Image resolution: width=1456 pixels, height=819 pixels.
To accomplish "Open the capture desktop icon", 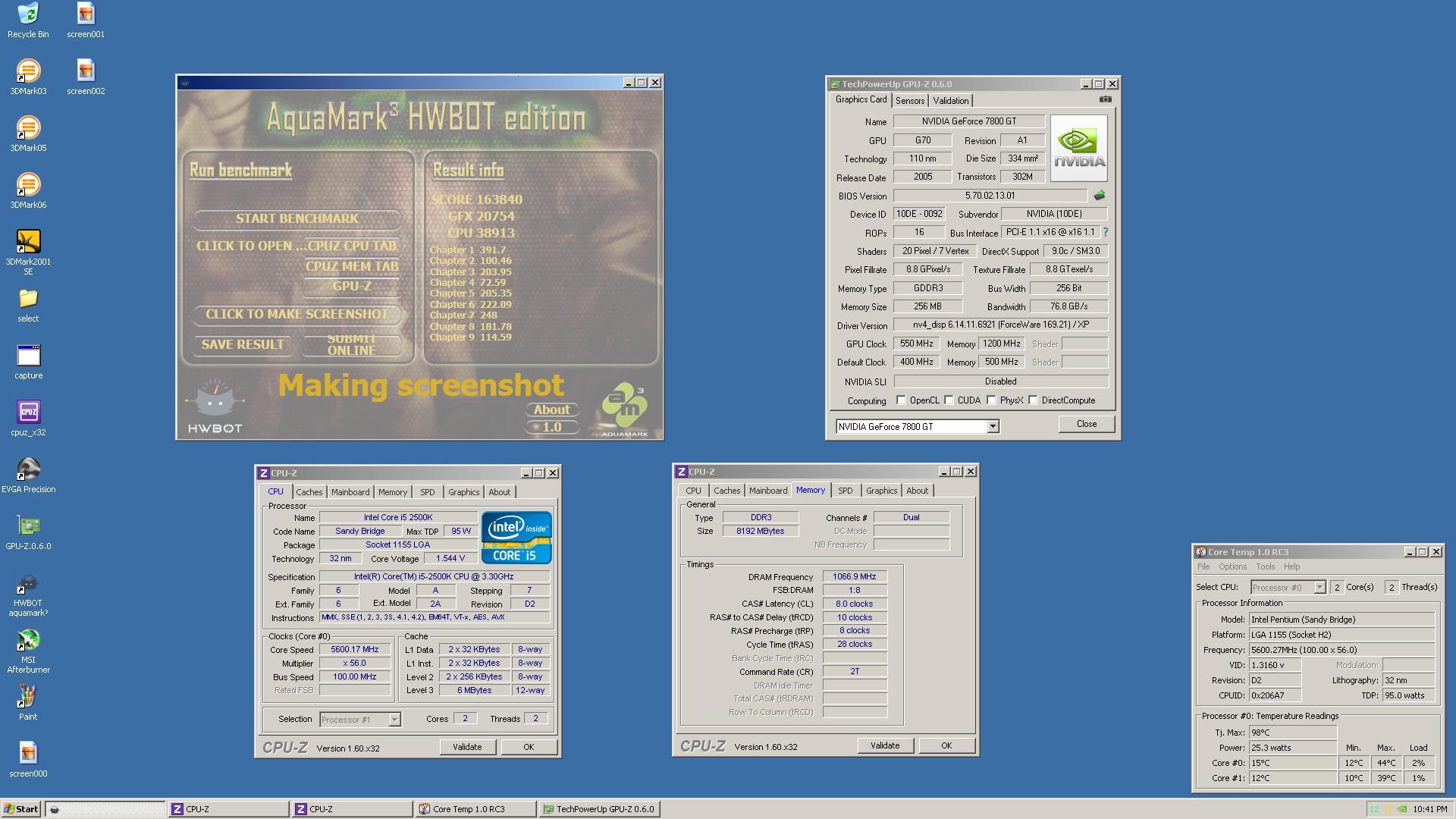I will (x=28, y=362).
